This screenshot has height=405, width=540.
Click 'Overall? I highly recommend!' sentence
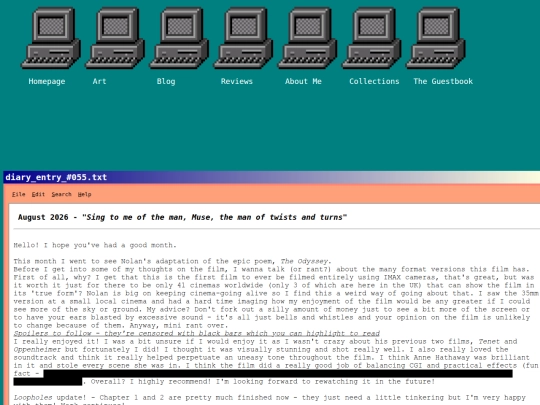[x=151, y=382]
